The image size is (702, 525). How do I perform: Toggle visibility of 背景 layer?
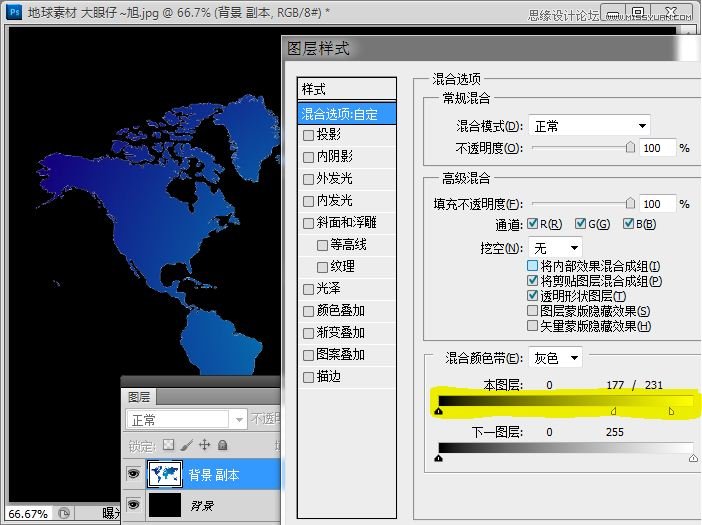134,507
